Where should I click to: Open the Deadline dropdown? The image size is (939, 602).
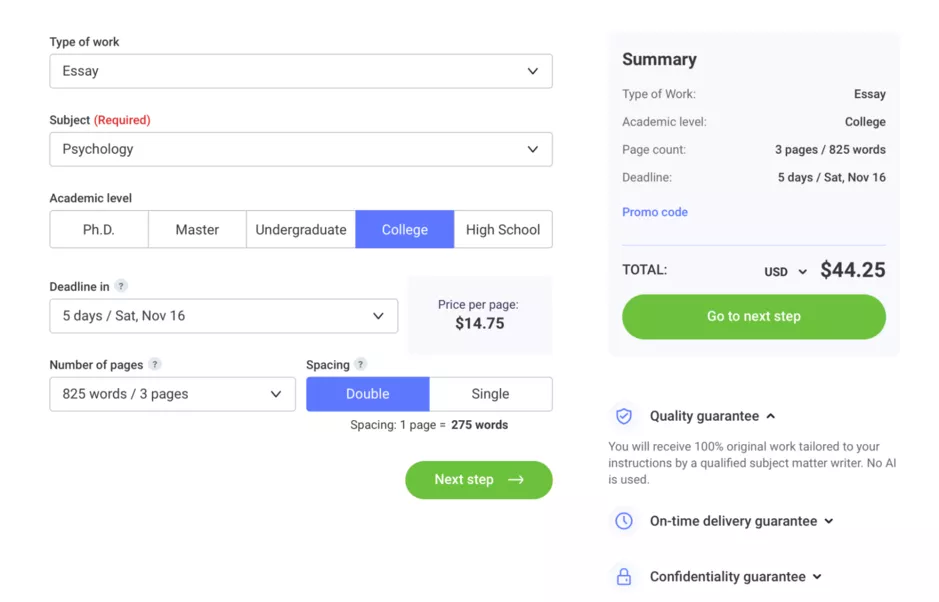223,316
